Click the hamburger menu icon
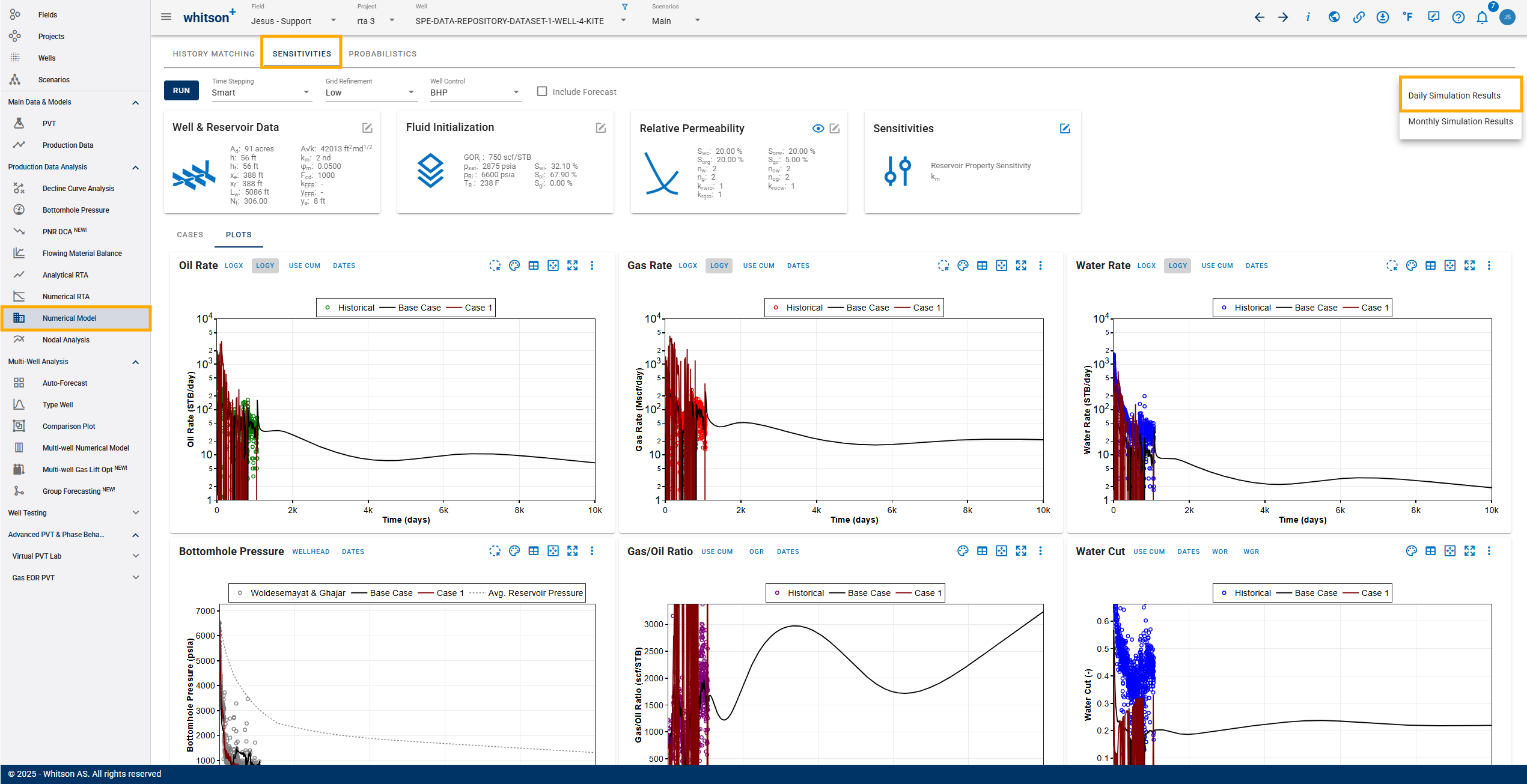Image resolution: width=1527 pixels, height=784 pixels. pyautogui.click(x=166, y=17)
